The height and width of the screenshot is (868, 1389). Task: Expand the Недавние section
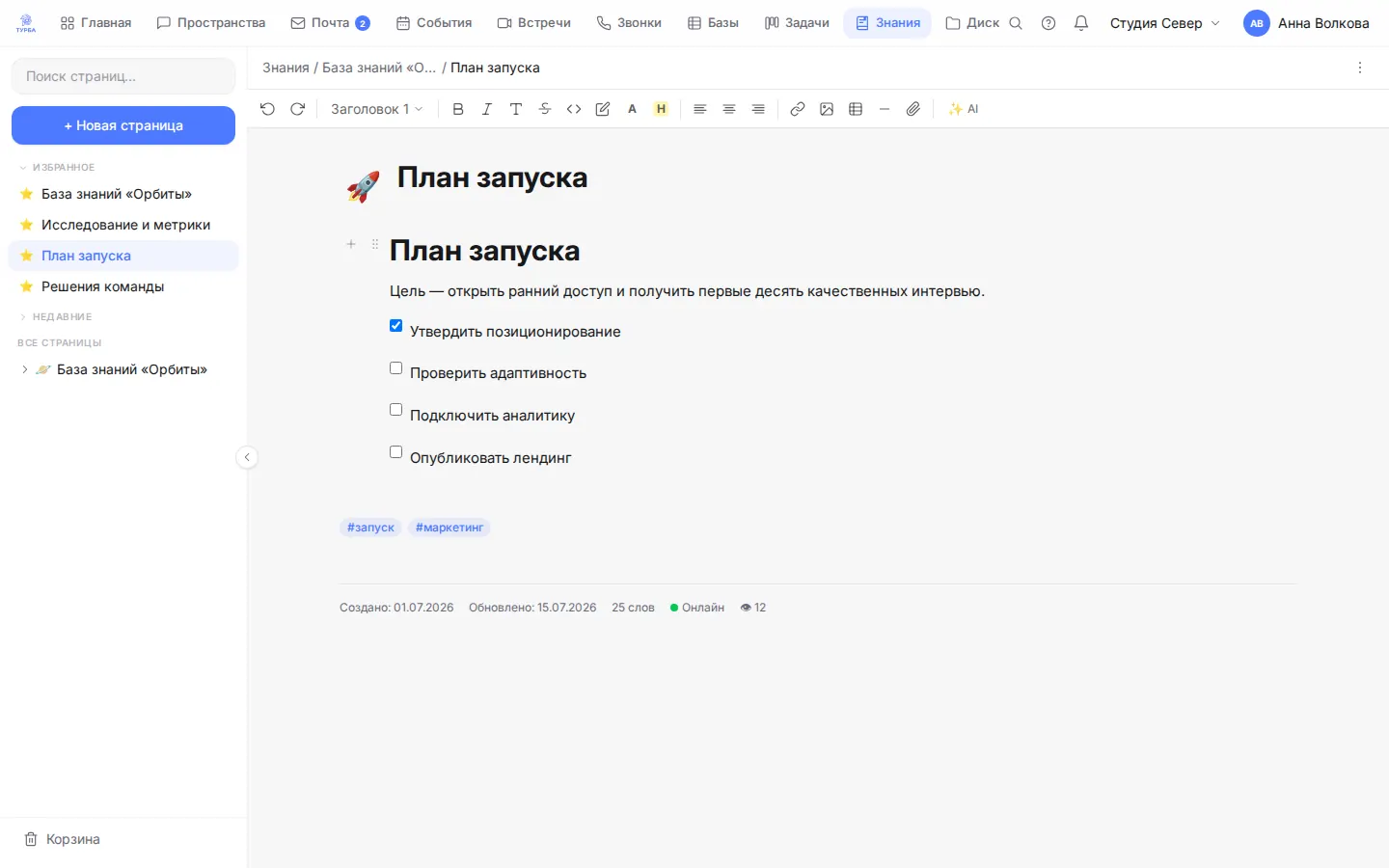click(x=56, y=316)
